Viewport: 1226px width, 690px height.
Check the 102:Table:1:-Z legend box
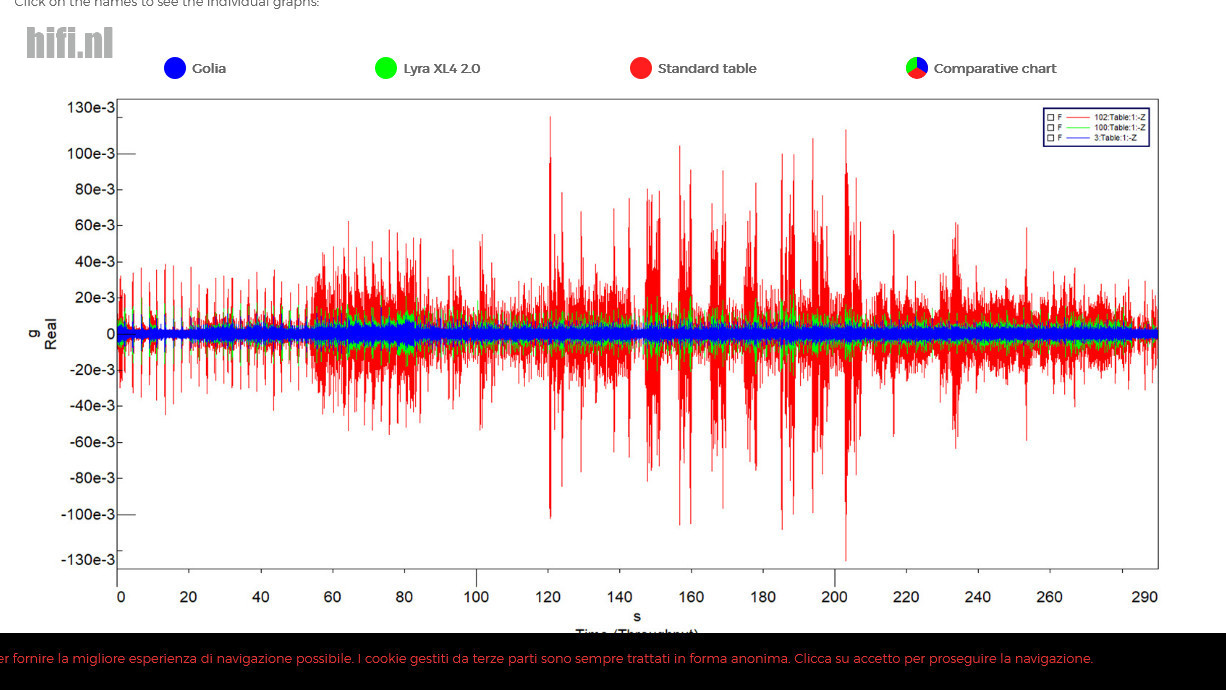point(1050,117)
